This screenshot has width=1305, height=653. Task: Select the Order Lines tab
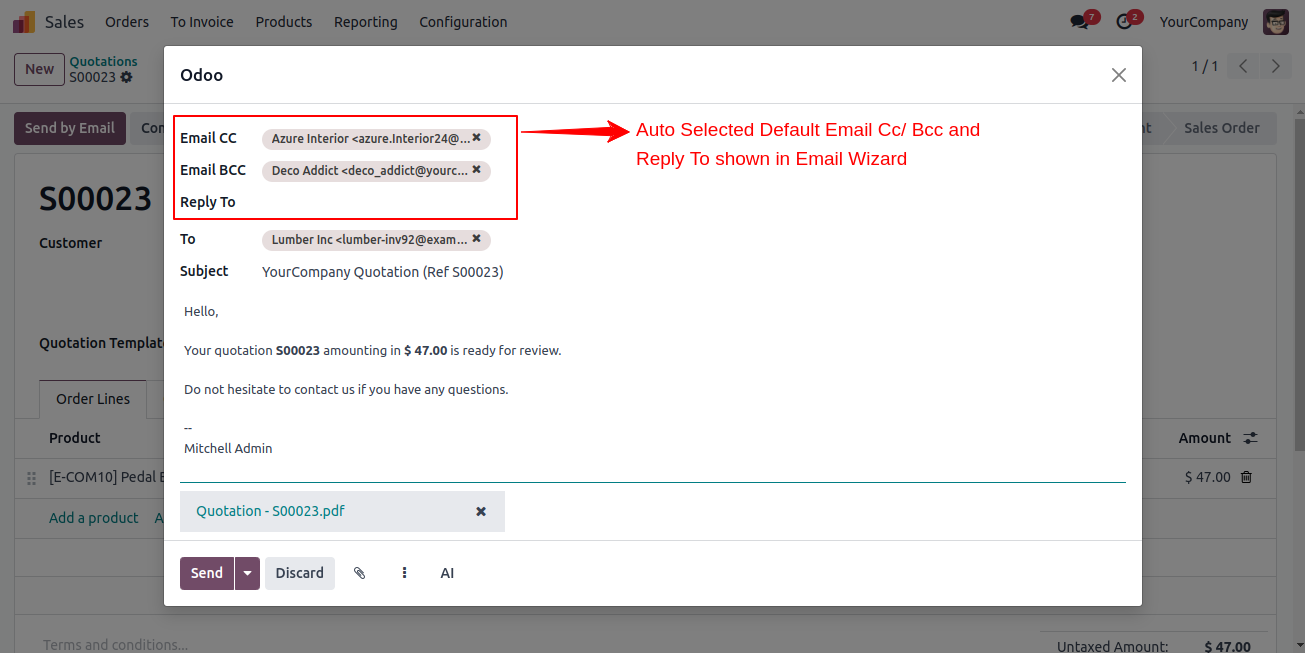coord(93,399)
